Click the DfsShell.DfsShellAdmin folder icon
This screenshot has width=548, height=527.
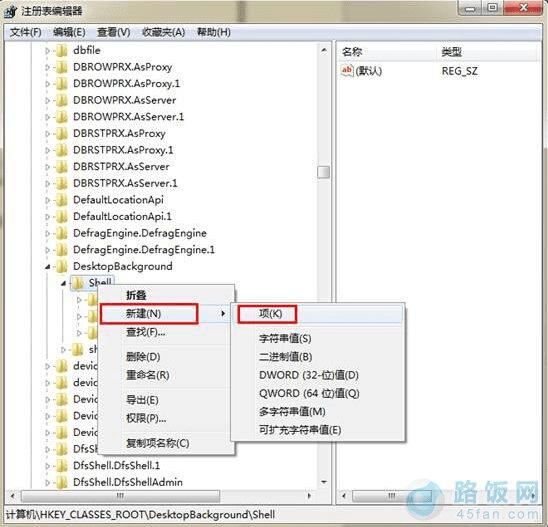(x=62, y=483)
